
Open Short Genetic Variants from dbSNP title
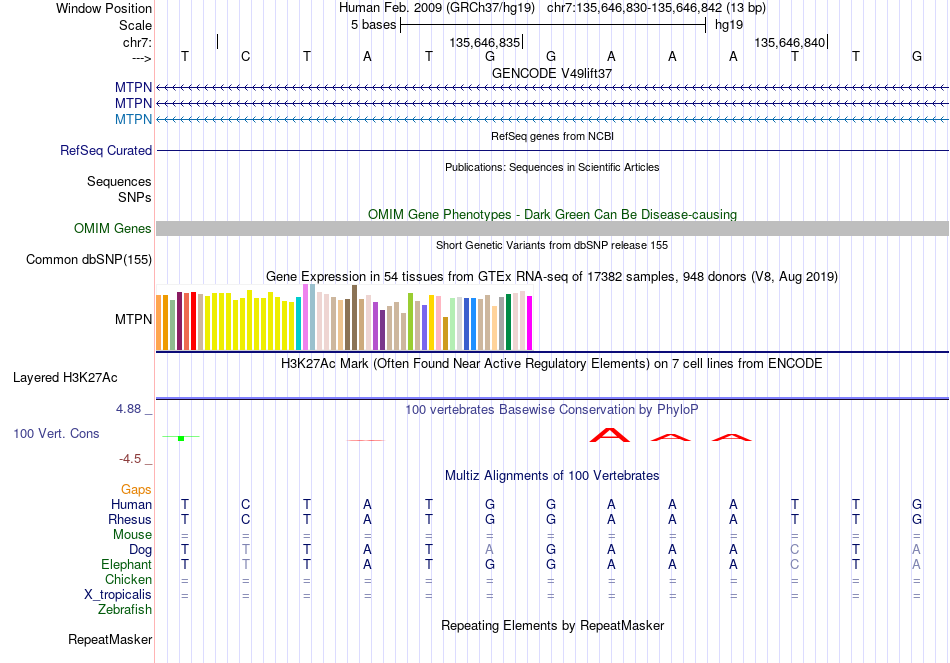click(552, 245)
